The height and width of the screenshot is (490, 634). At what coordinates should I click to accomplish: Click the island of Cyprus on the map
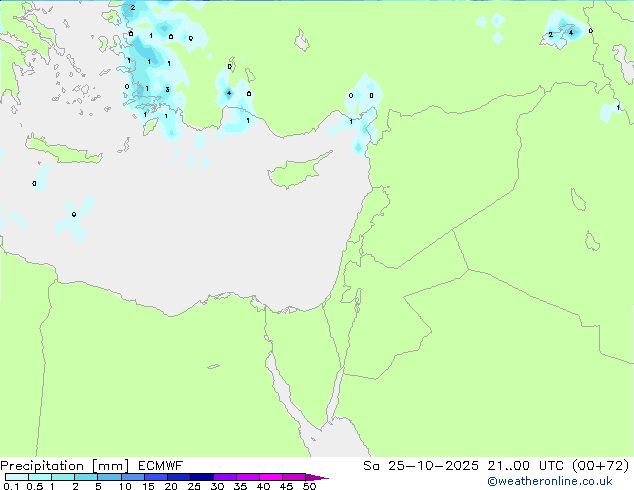(x=295, y=172)
